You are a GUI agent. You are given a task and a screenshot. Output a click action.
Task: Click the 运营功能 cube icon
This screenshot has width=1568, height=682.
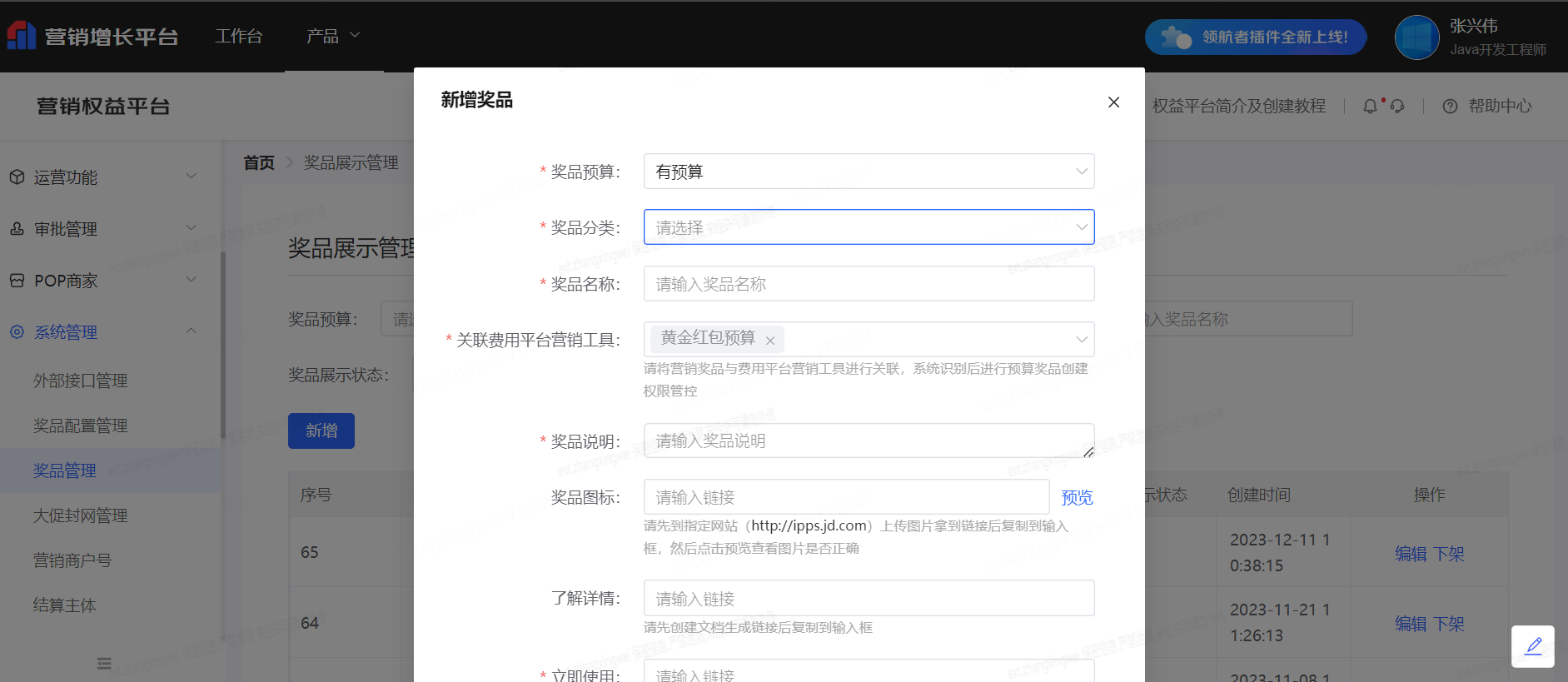coord(17,177)
